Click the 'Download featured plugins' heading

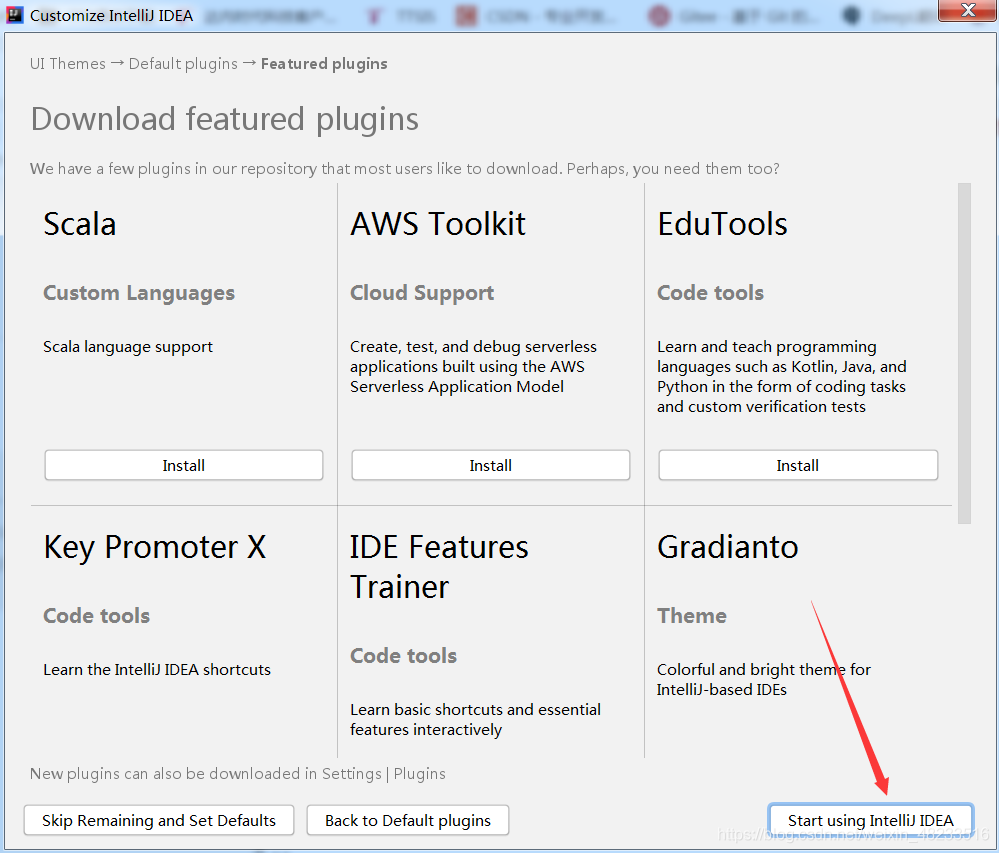coord(225,119)
